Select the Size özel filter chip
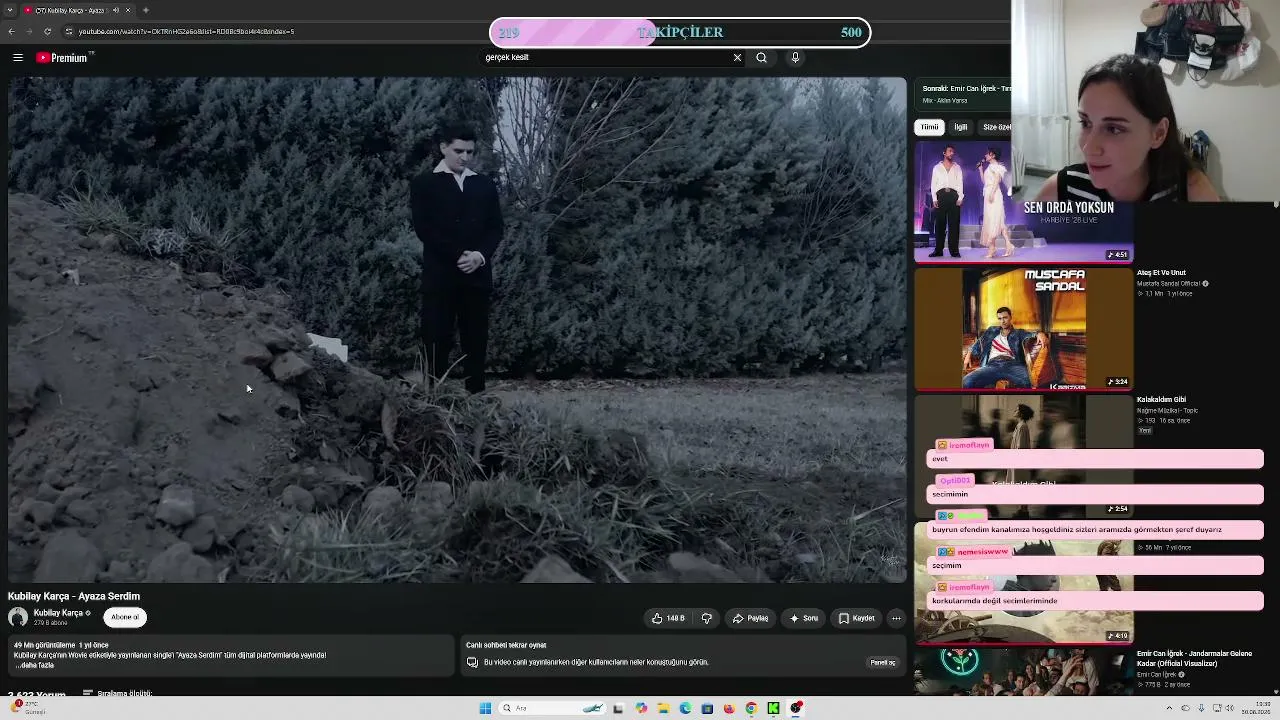 coord(996,127)
